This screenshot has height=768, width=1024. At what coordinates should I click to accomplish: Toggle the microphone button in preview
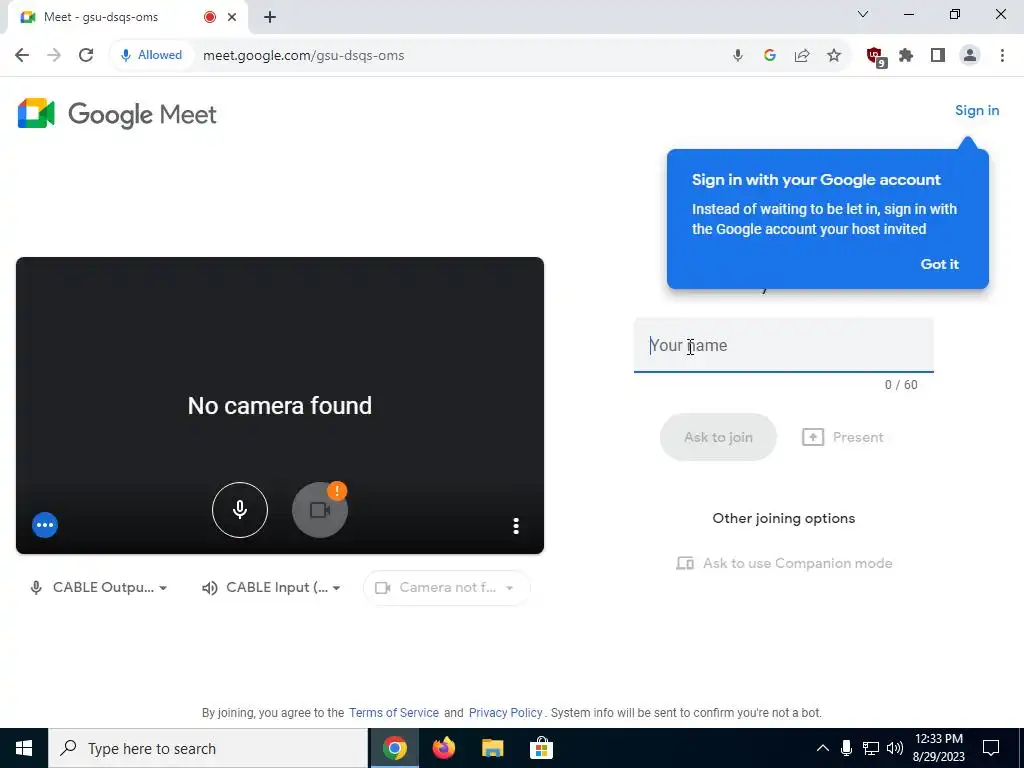tap(240, 510)
